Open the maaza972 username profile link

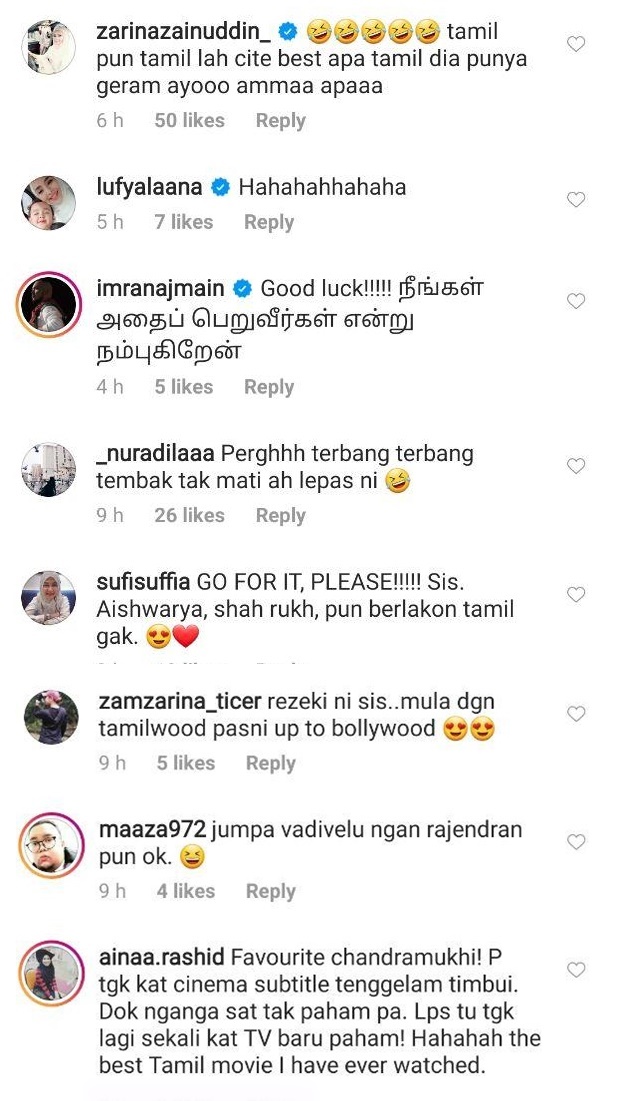pyautogui.click(x=152, y=831)
